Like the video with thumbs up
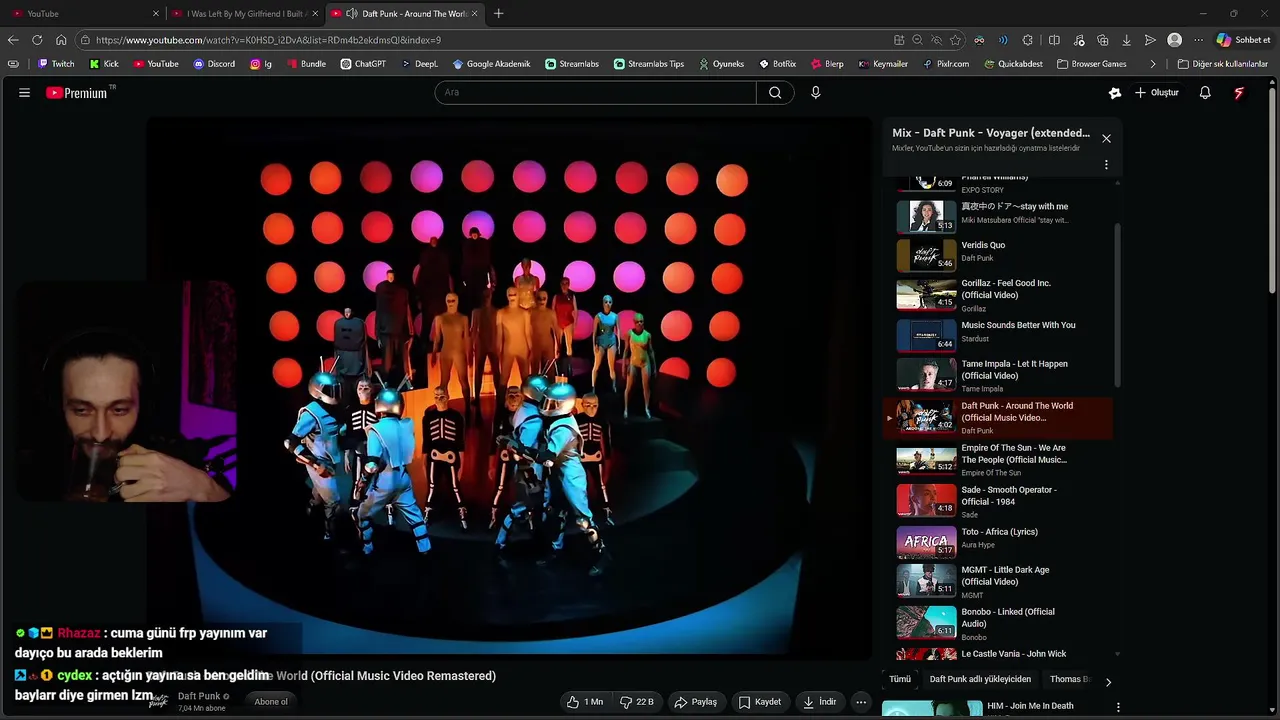 coord(585,702)
